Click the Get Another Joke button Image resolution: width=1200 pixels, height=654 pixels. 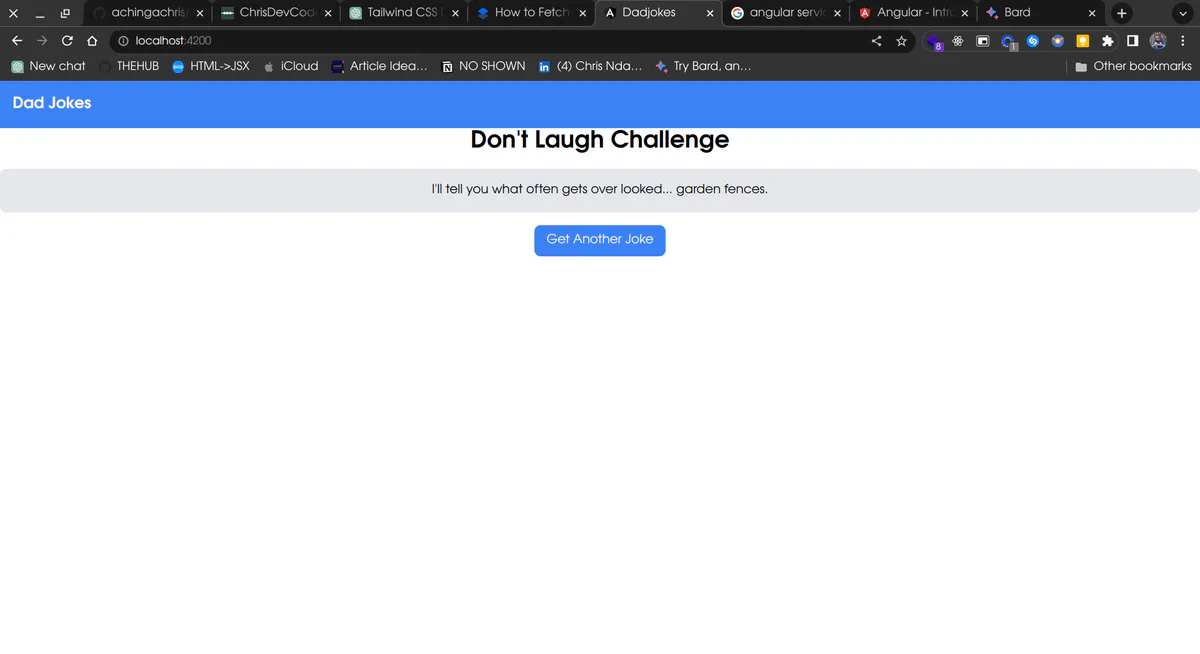click(599, 240)
